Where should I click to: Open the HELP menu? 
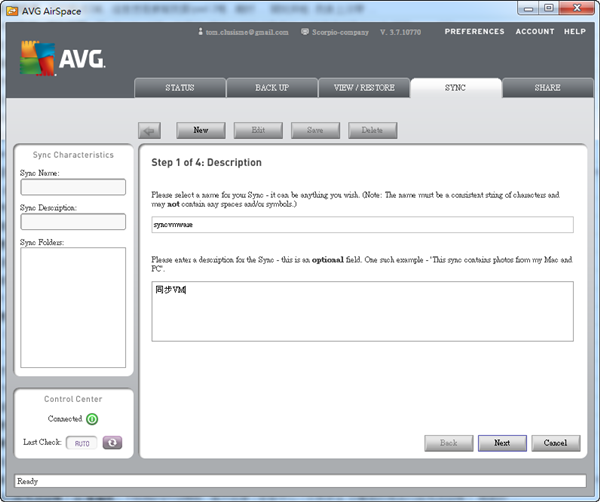pos(575,31)
